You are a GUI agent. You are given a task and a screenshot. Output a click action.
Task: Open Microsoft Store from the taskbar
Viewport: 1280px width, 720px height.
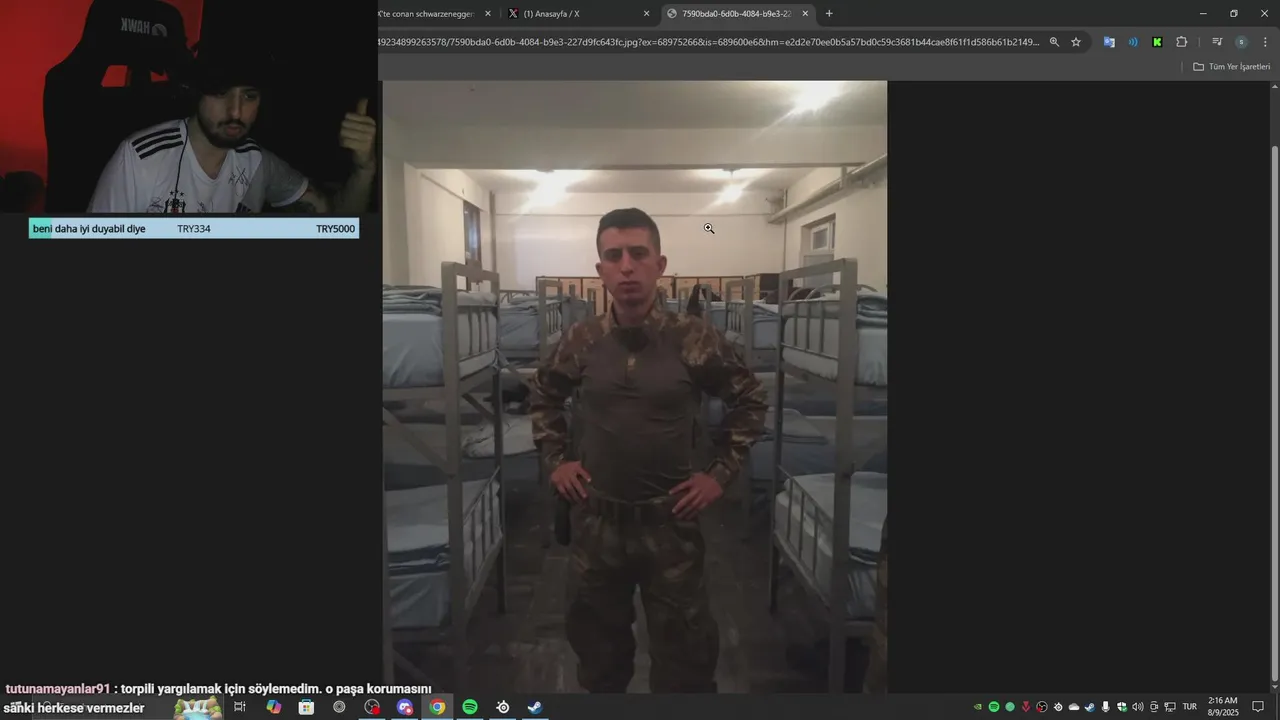tap(306, 707)
